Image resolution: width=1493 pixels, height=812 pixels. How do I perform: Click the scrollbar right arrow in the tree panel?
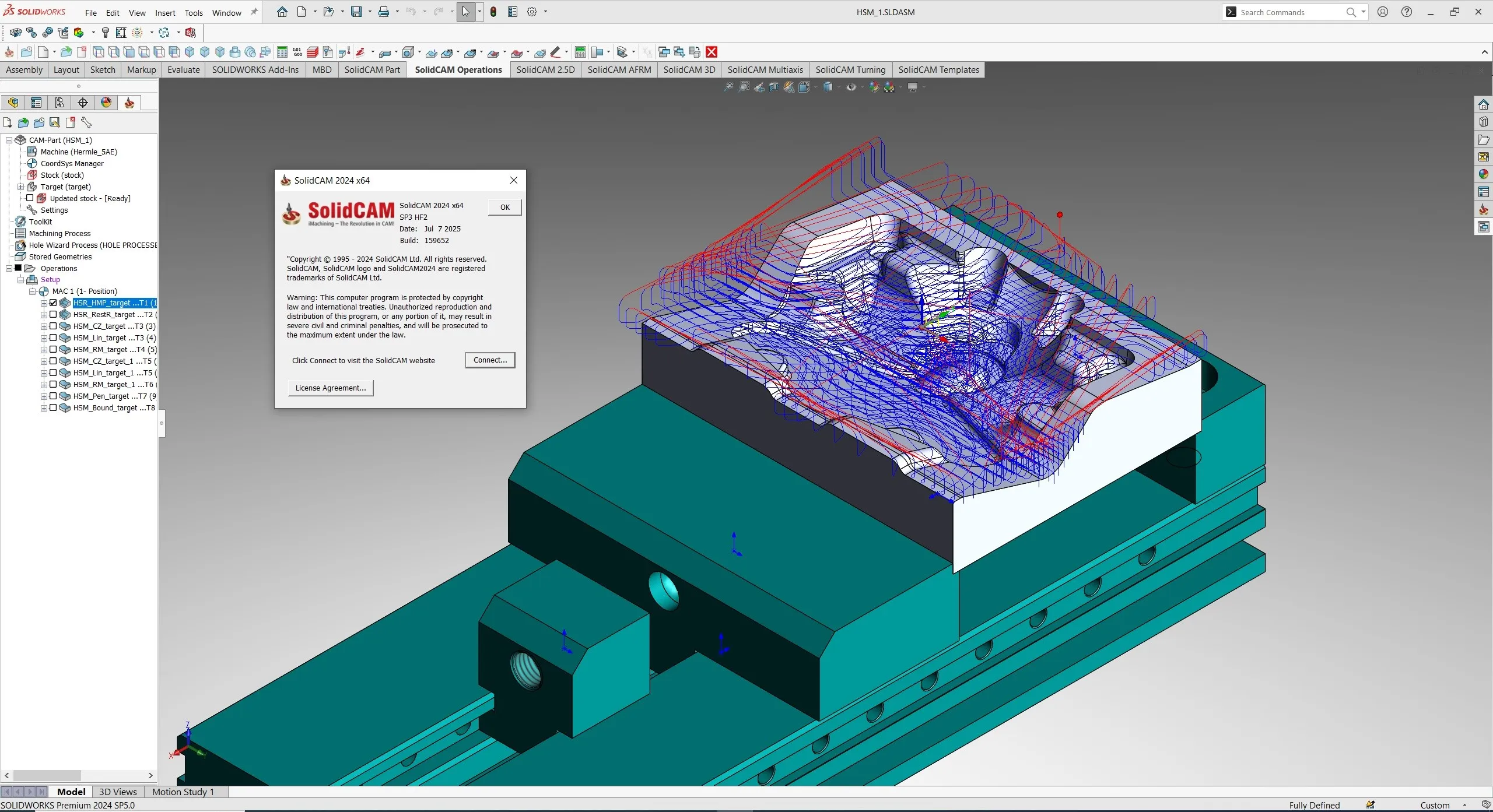(x=150, y=775)
